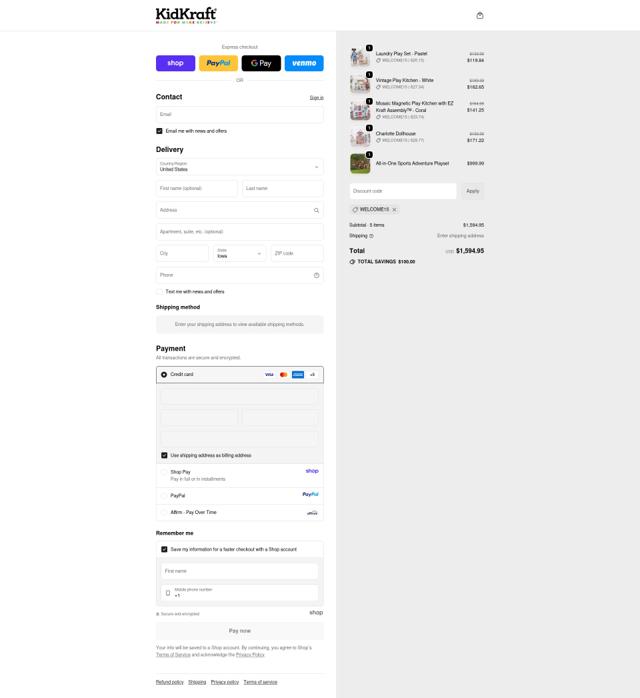Image resolution: width=640 pixels, height=698 pixels.
Task: Click the Sign in link
Action: [x=316, y=98]
